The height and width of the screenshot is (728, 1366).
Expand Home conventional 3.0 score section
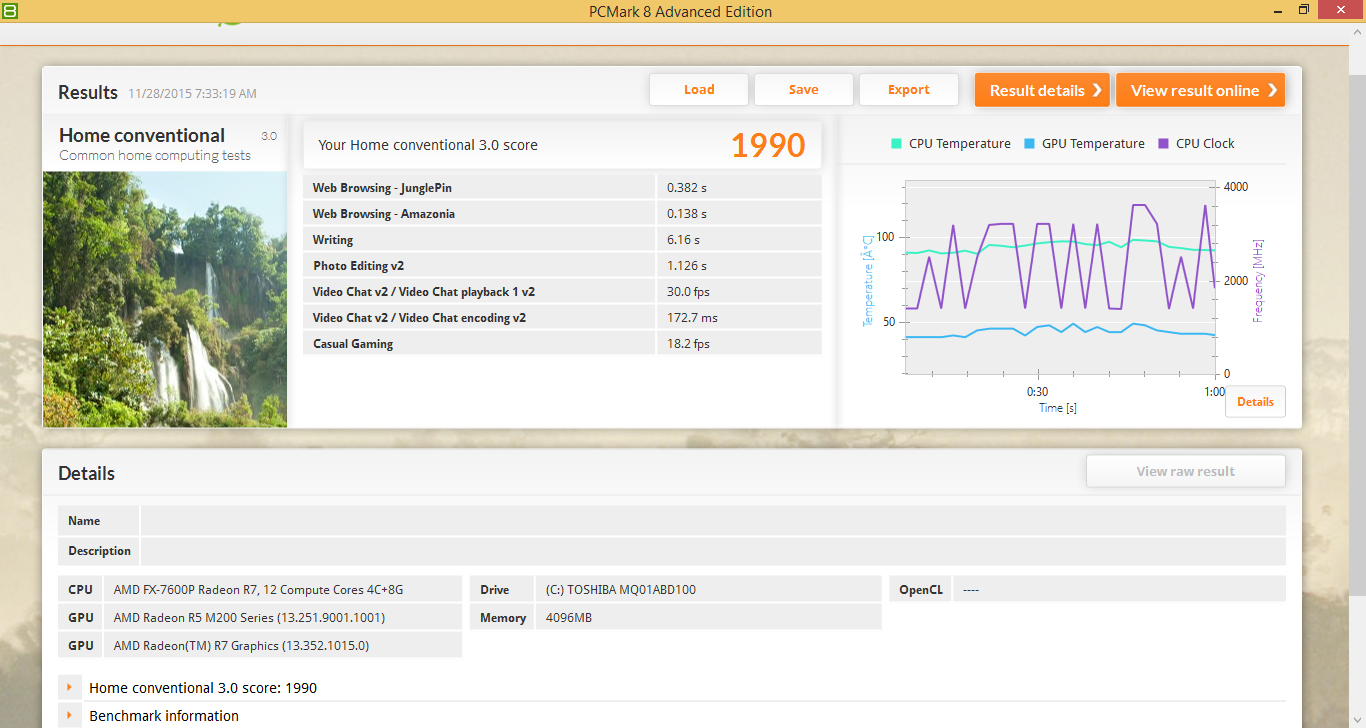point(69,688)
